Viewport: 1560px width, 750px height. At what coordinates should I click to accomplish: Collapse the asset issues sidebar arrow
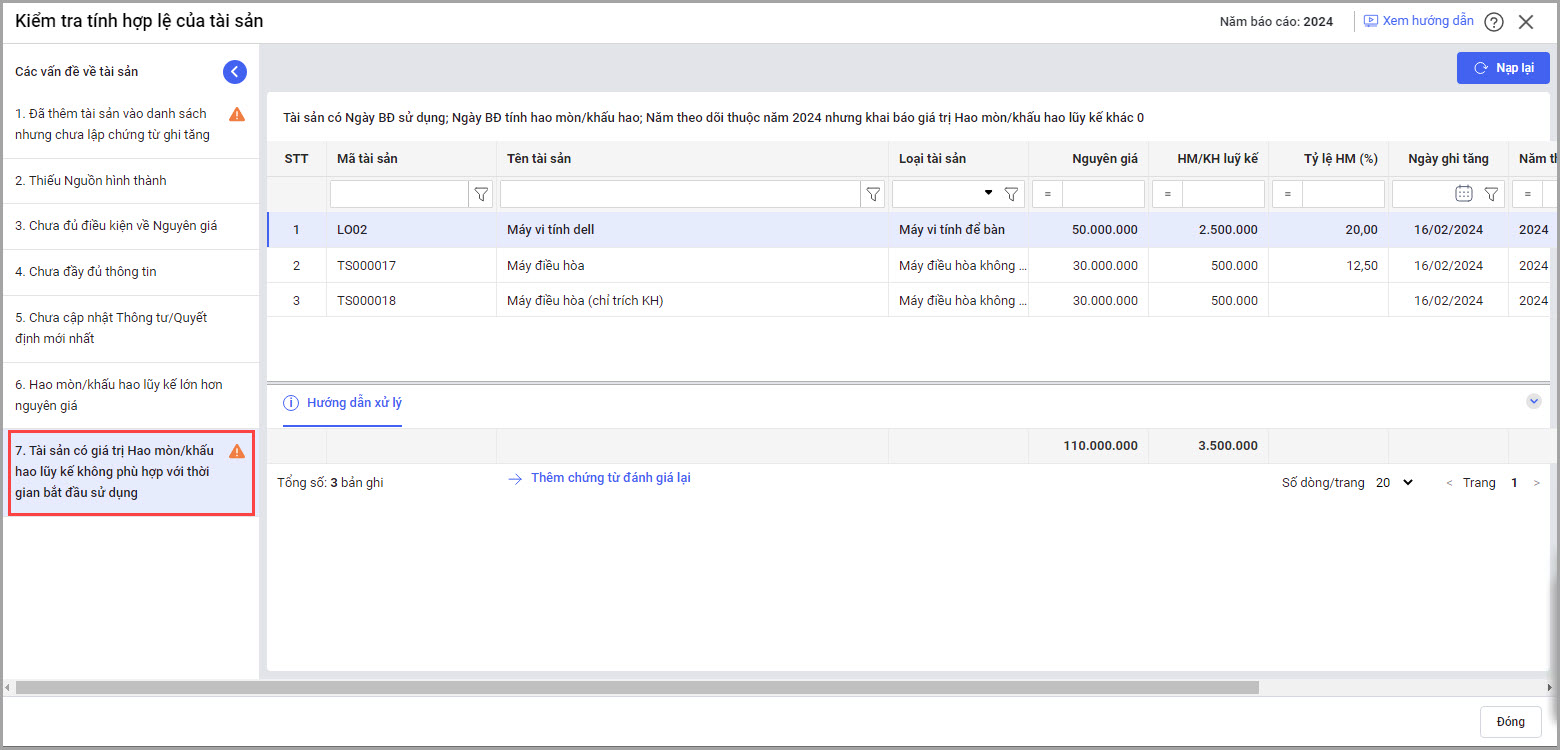point(235,71)
